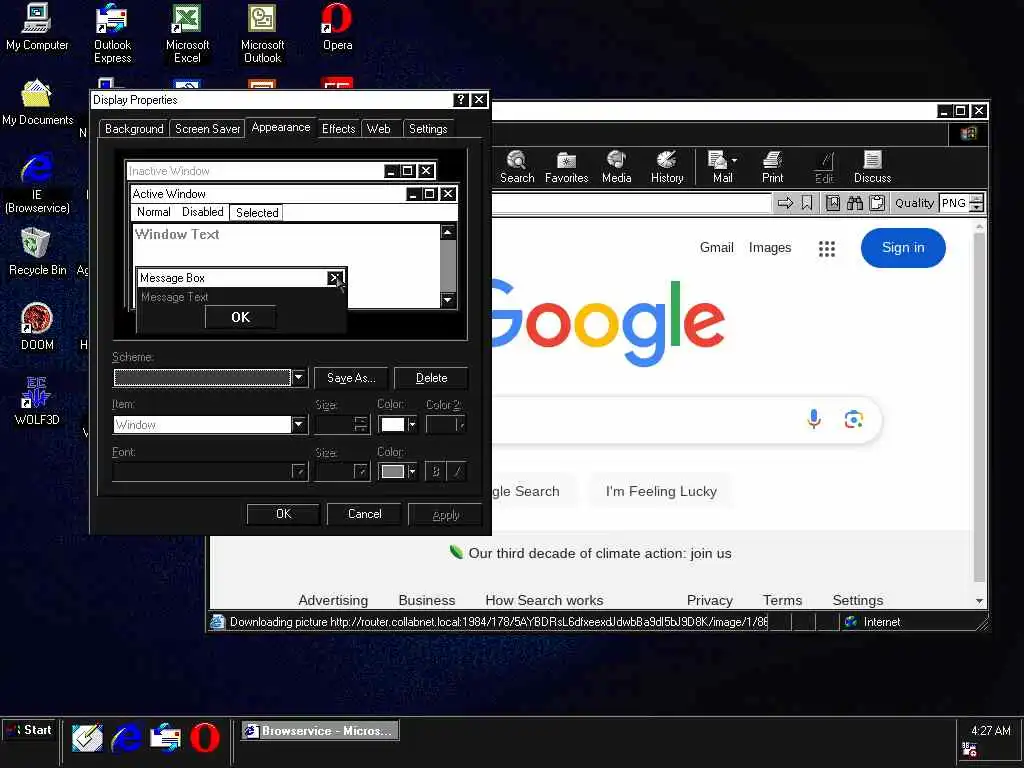Switch to the Appearance tab
This screenshot has width=1024, height=768.
pyautogui.click(x=281, y=127)
